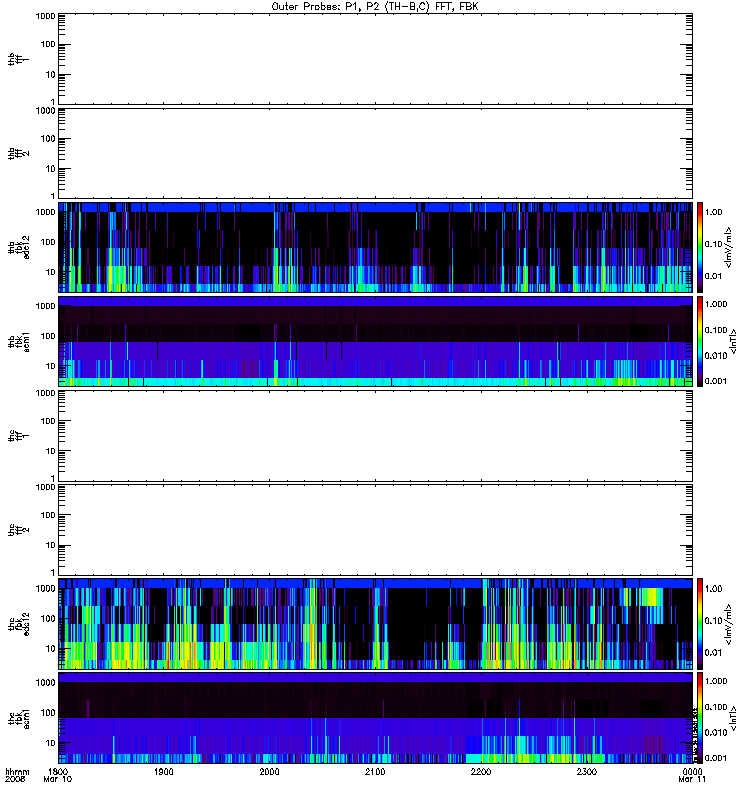Click '1.00' on the thc edc12 color bar
Image resolution: width=750 pixels, height=800 pixels.
(x=714, y=589)
